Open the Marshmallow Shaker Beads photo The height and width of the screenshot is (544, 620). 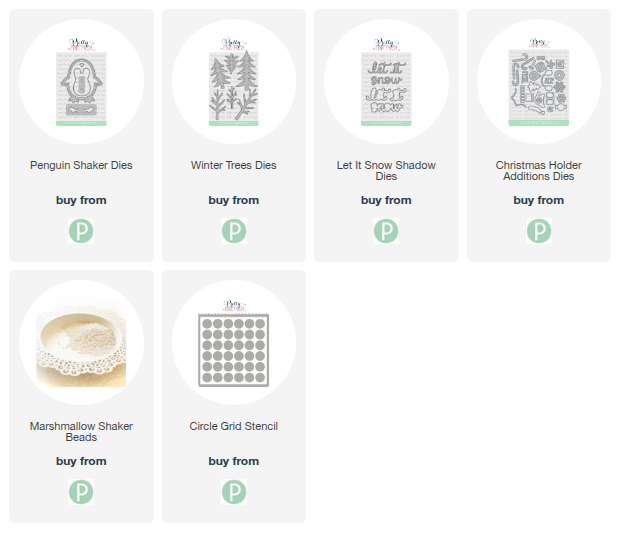(x=81, y=343)
